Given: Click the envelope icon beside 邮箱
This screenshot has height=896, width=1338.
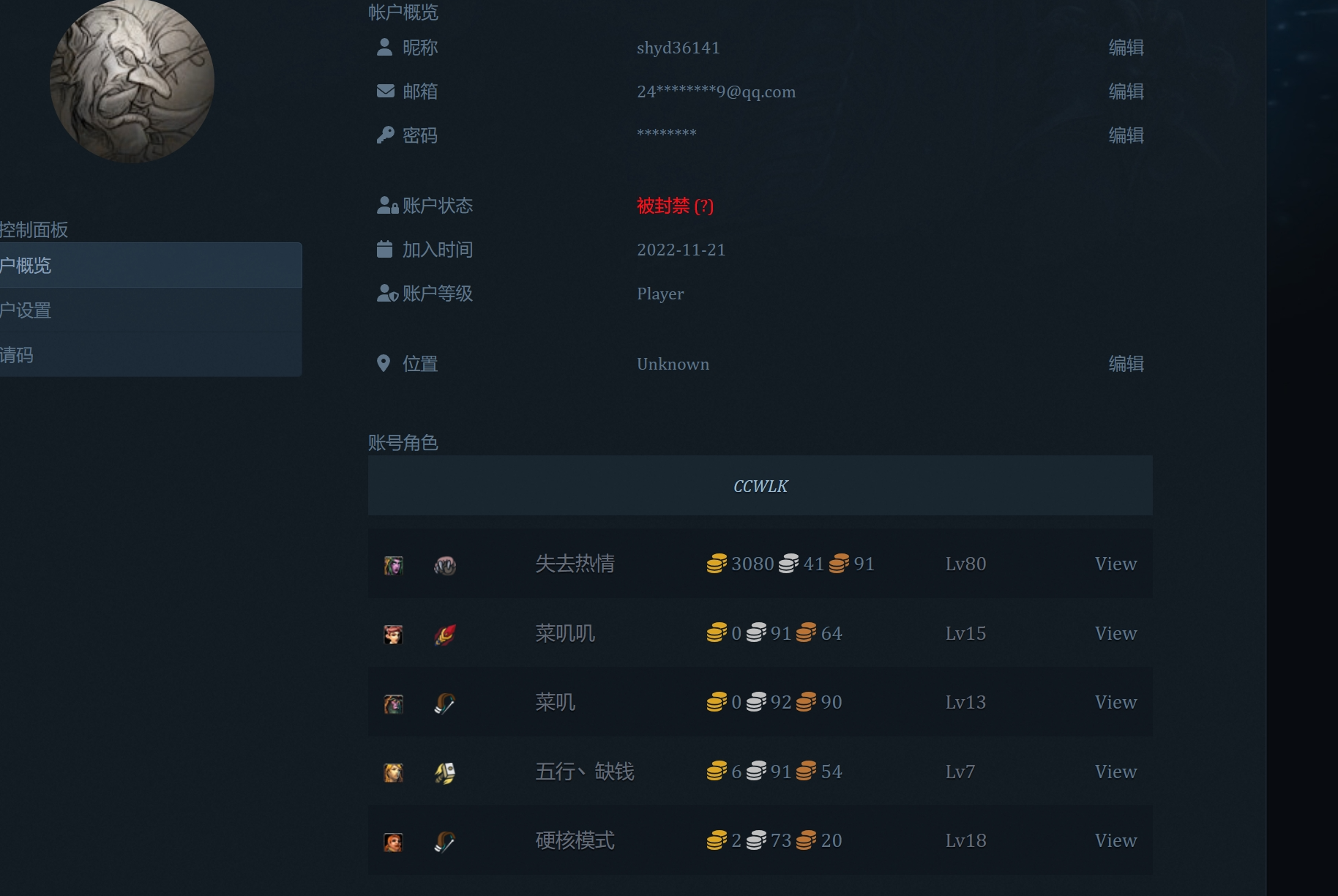Looking at the screenshot, I should 383,91.
